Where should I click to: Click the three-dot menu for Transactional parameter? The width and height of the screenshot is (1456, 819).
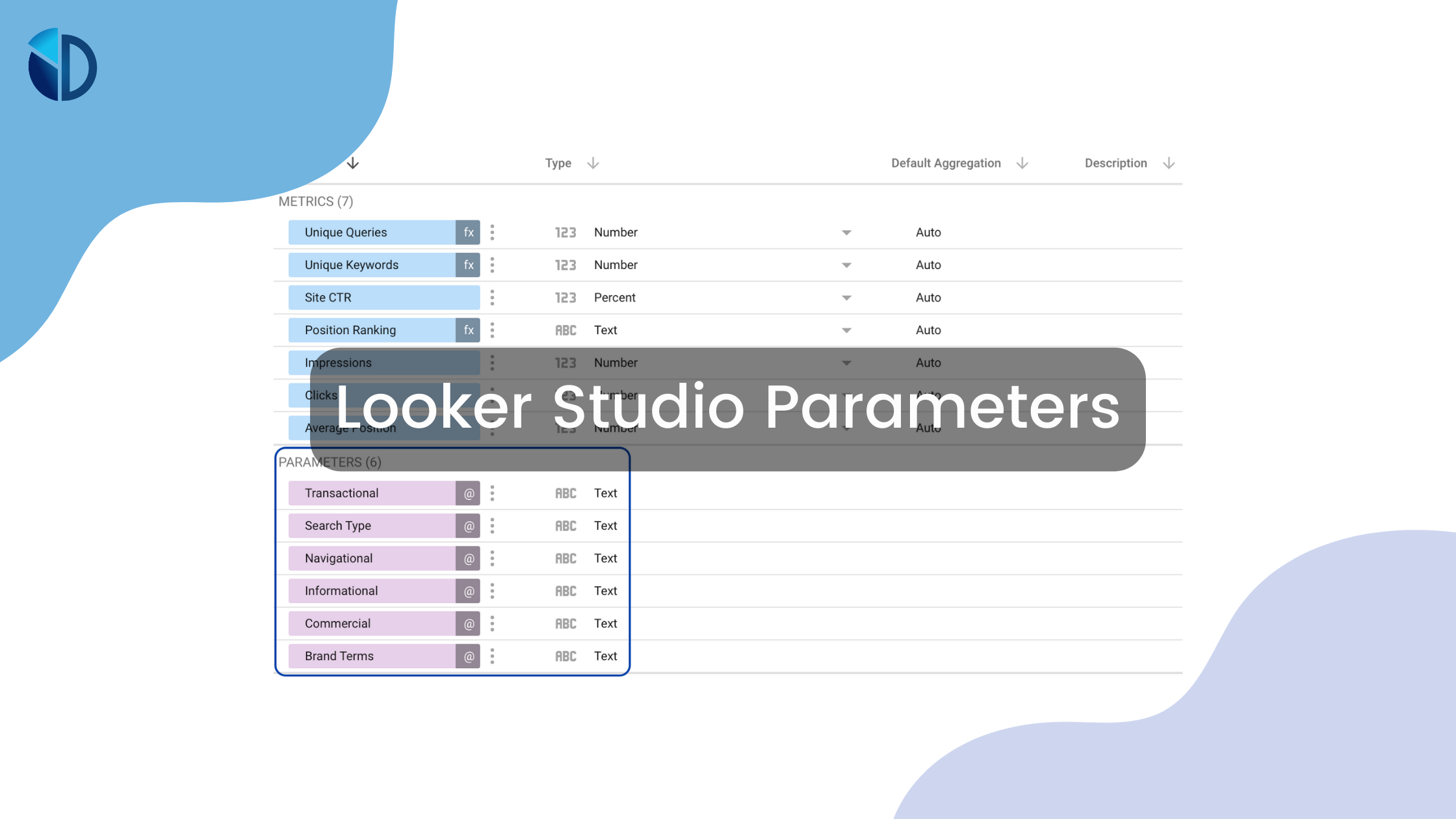click(x=490, y=493)
